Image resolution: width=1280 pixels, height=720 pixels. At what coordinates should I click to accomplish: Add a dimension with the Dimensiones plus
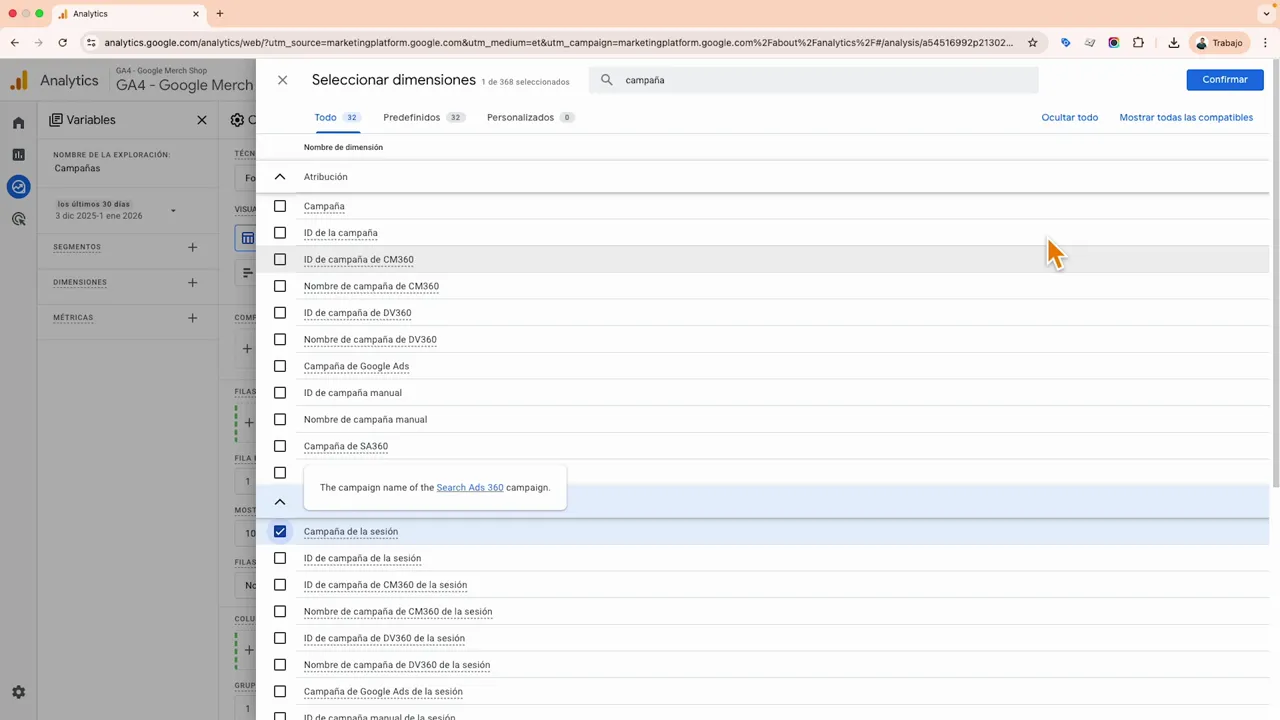point(192,283)
